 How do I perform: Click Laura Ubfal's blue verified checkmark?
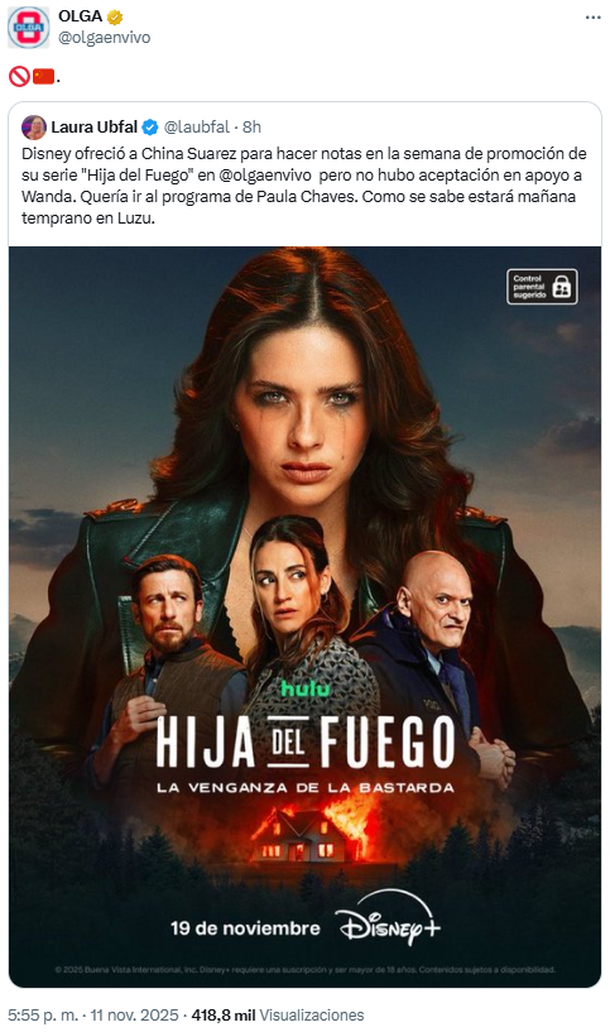tap(150, 127)
